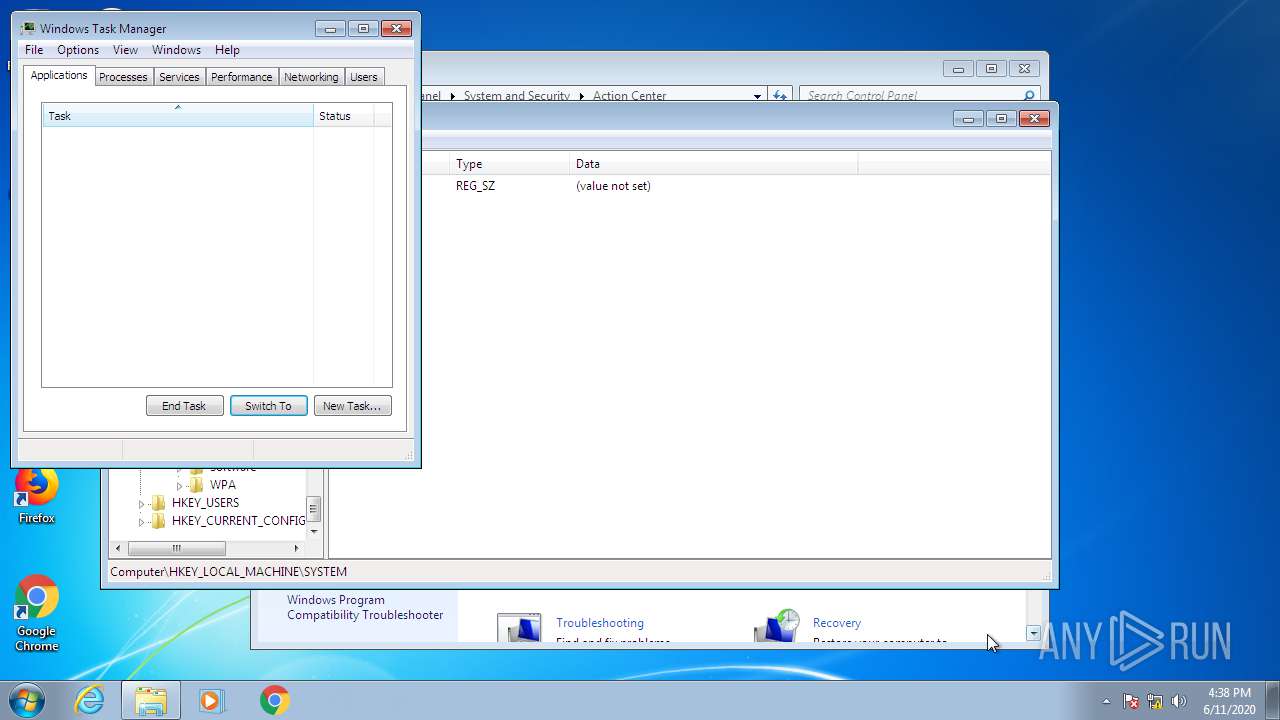Click the HKEY_USERS folder icon
Image resolution: width=1280 pixels, height=720 pixels.
pyautogui.click(x=158, y=503)
